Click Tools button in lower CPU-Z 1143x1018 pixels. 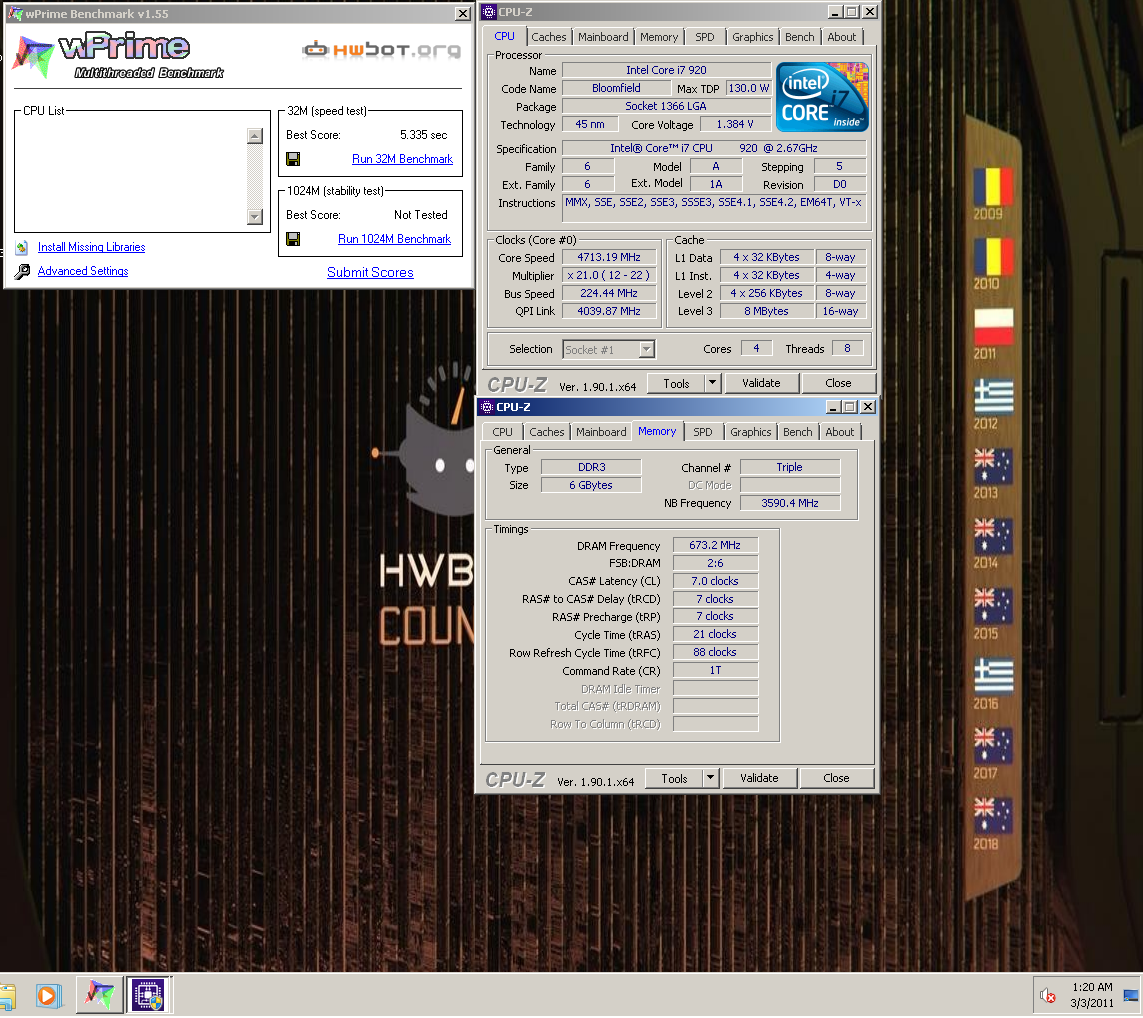tap(674, 778)
